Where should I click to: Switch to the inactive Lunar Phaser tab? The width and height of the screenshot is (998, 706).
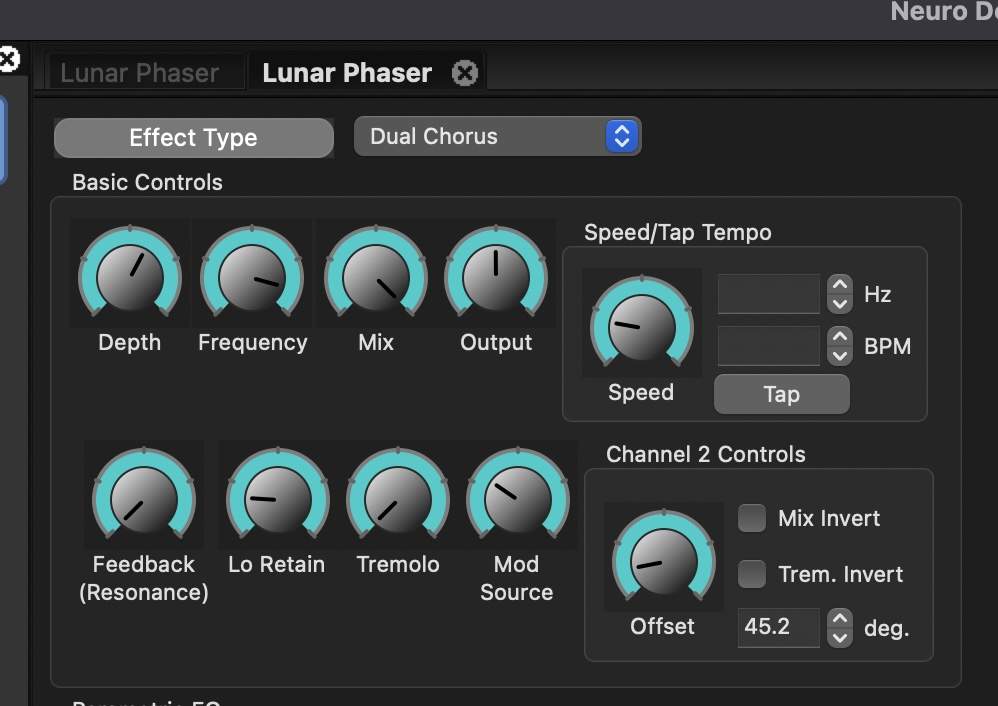140,73
